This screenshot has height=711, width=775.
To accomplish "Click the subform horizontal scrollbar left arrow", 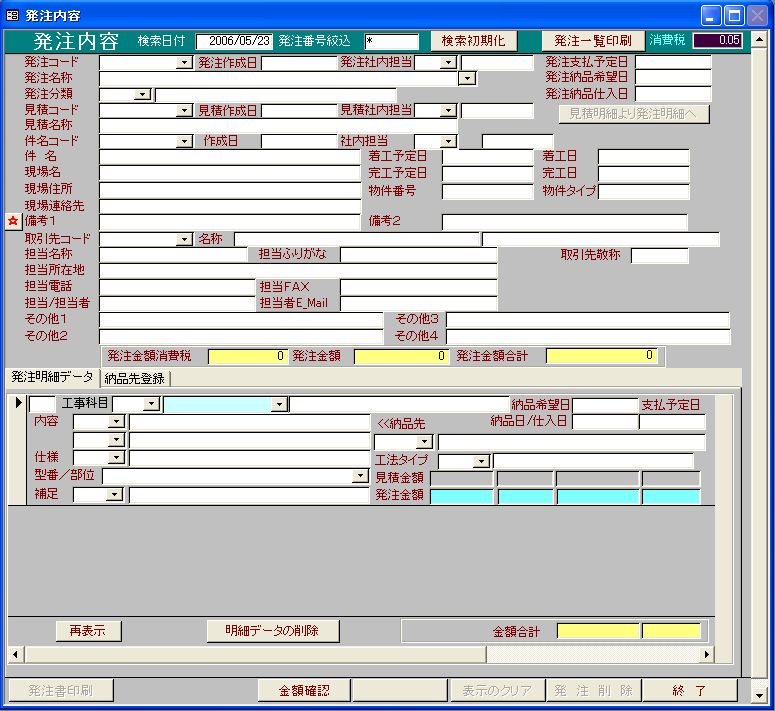I will coord(15,655).
